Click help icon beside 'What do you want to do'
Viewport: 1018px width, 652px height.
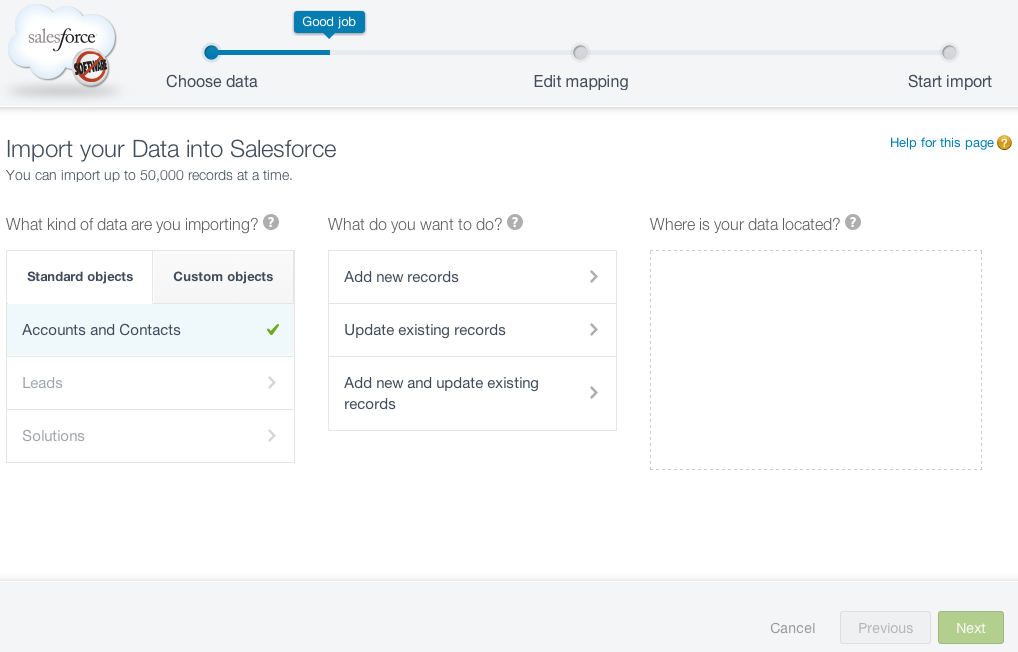coord(515,222)
